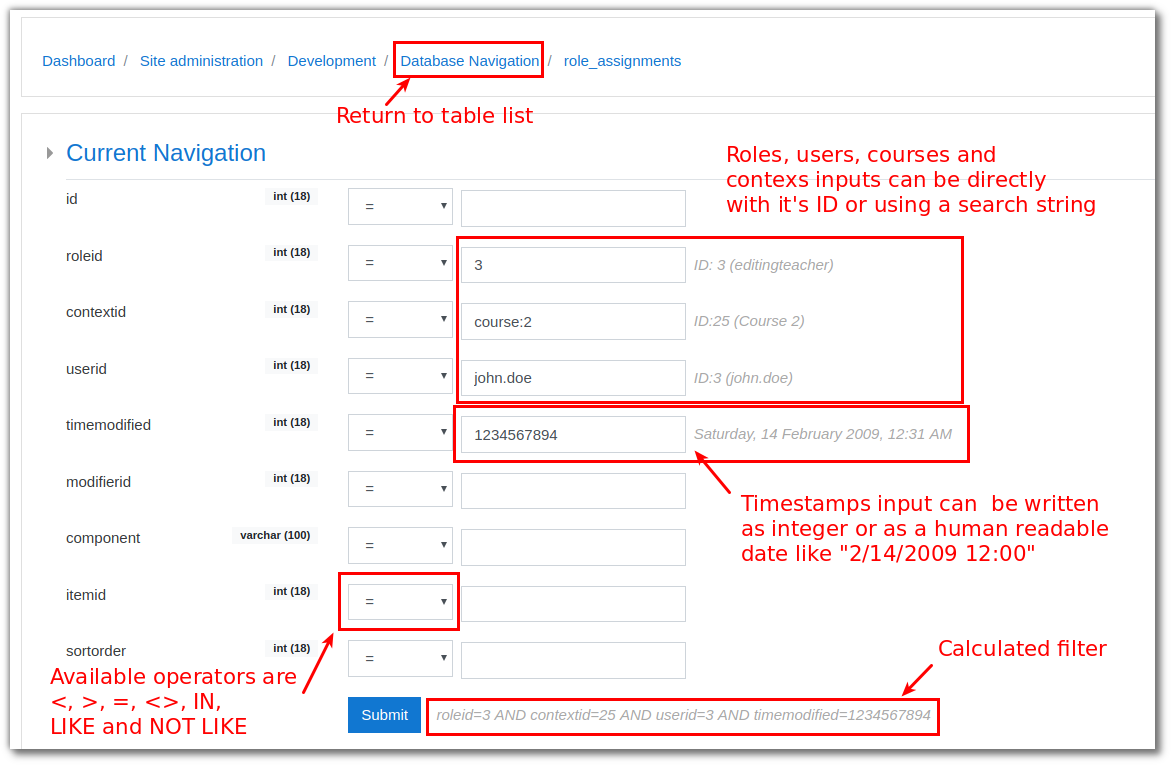Go to Site administration breadcrumb
This screenshot has height=765, width=1171.
[201, 61]
